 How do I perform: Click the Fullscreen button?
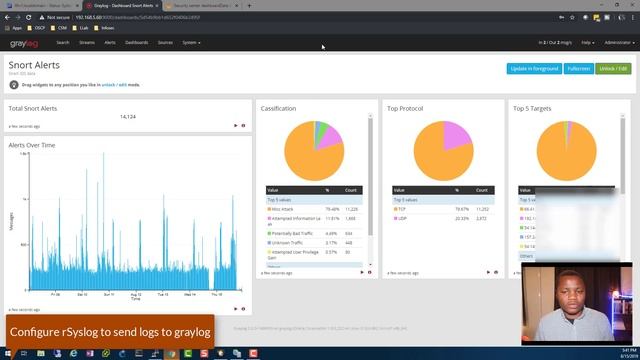[x=579, y=69]
